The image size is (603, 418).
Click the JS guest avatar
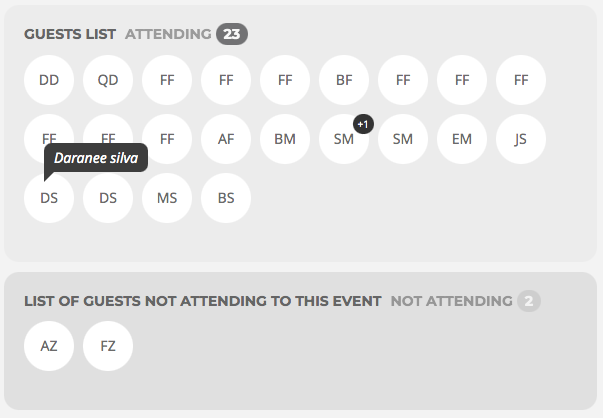tap(521, 139)
